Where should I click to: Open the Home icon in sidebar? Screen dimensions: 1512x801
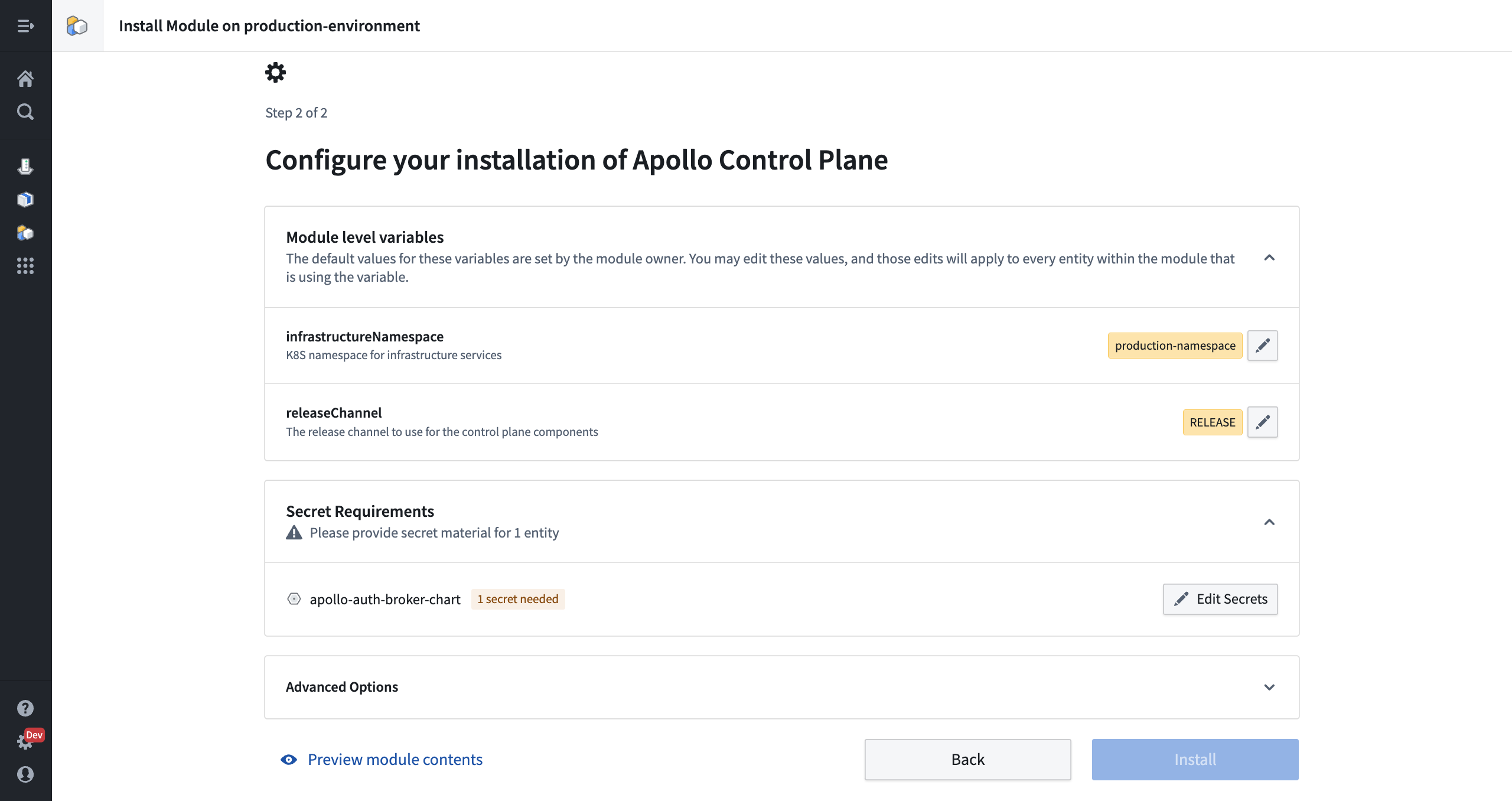[25, 79]
